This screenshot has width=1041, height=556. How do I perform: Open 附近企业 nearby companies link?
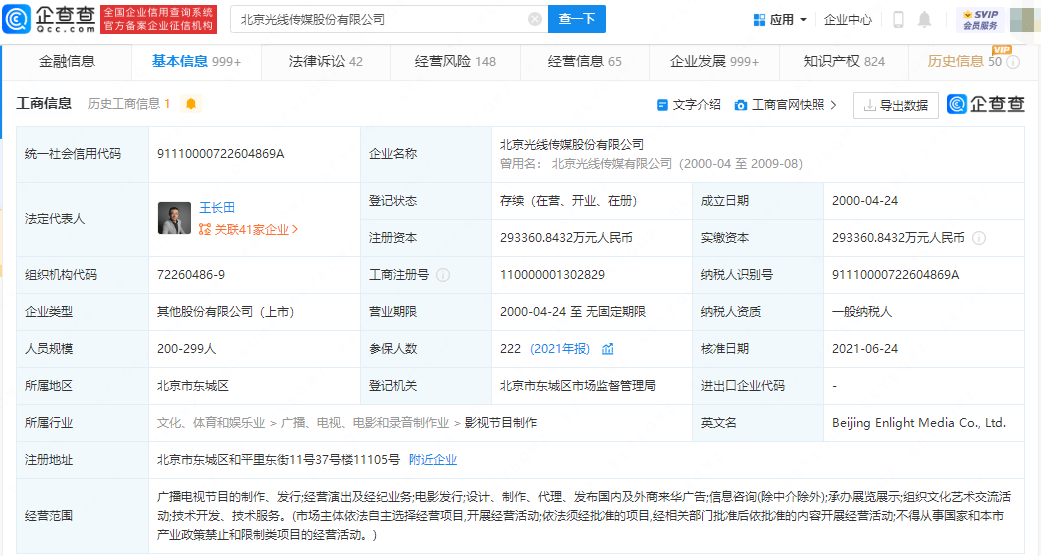point(433,460)
